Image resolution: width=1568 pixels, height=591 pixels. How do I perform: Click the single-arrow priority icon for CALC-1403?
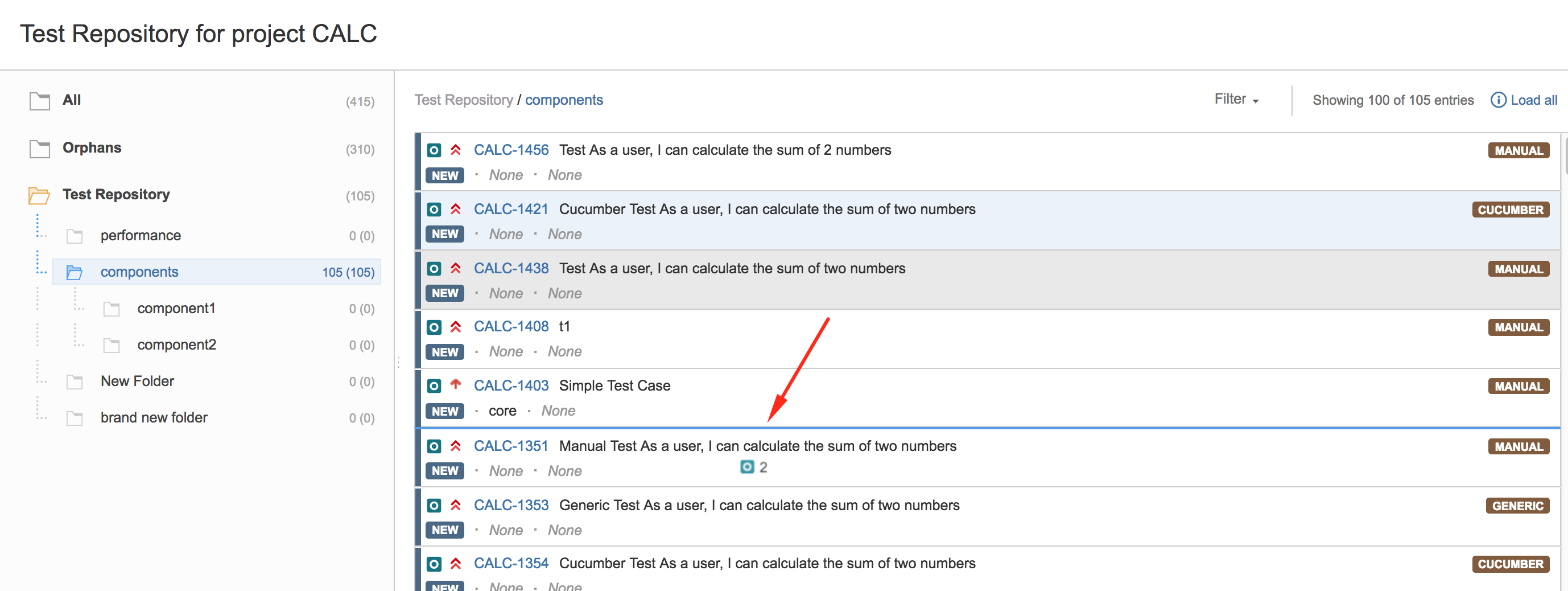[x=455, y=384]
